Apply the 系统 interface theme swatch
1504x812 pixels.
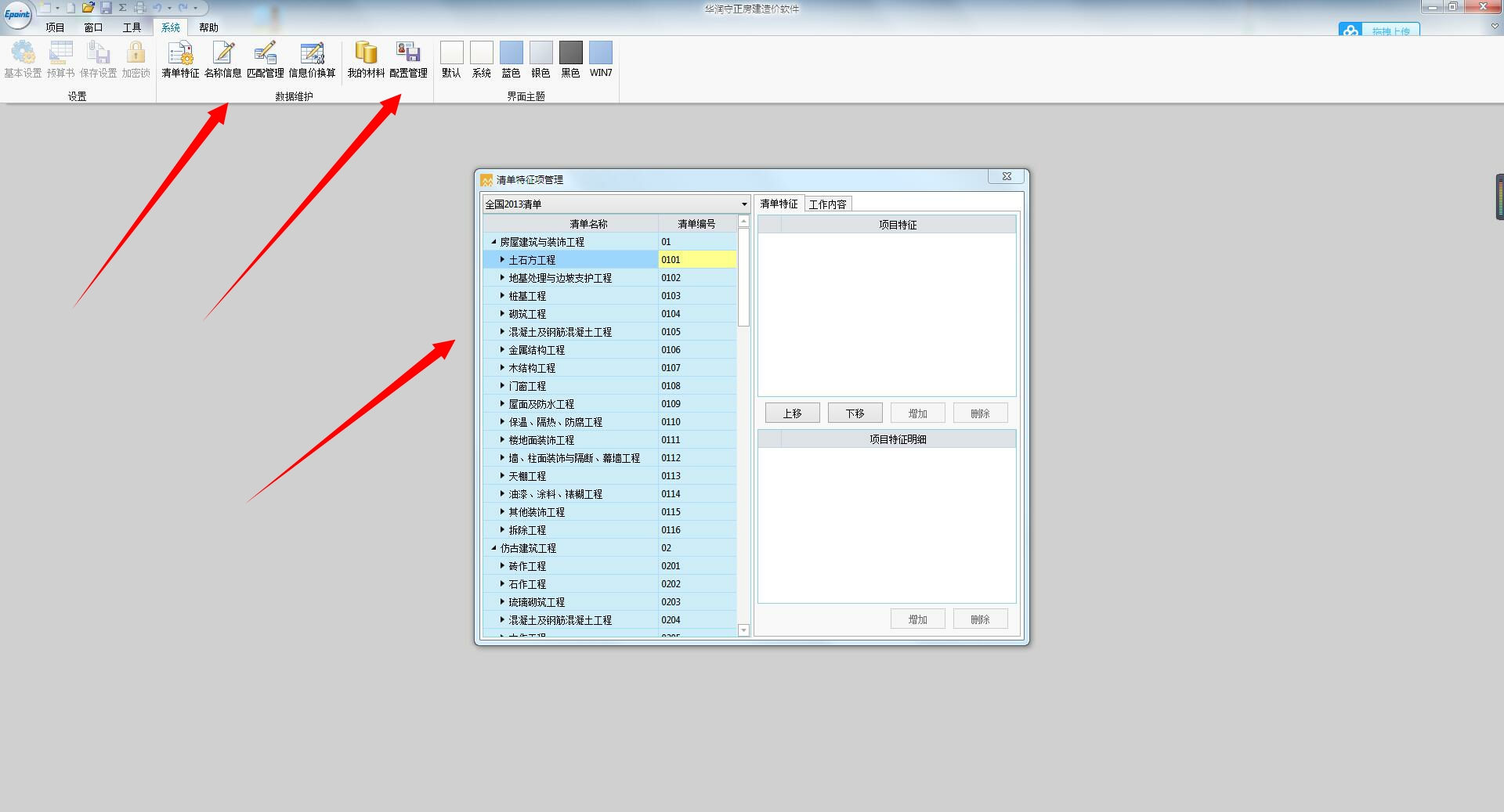click(482, 60)
